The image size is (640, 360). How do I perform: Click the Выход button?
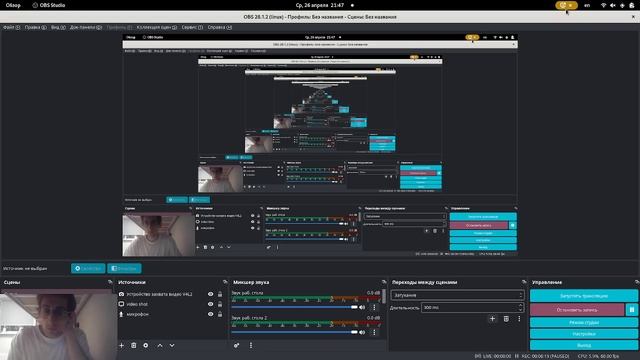[x=584, y=345]
